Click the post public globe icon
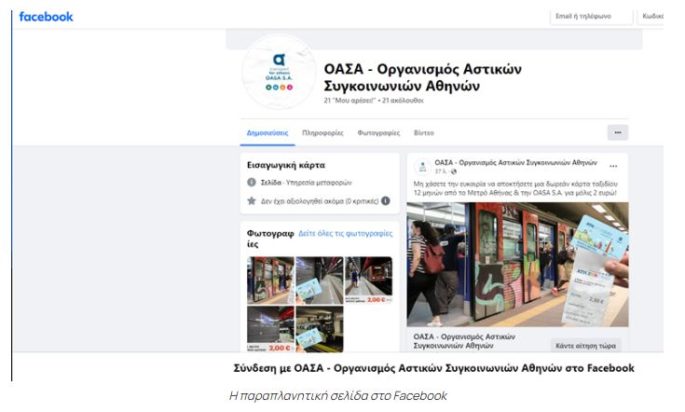 454,172
